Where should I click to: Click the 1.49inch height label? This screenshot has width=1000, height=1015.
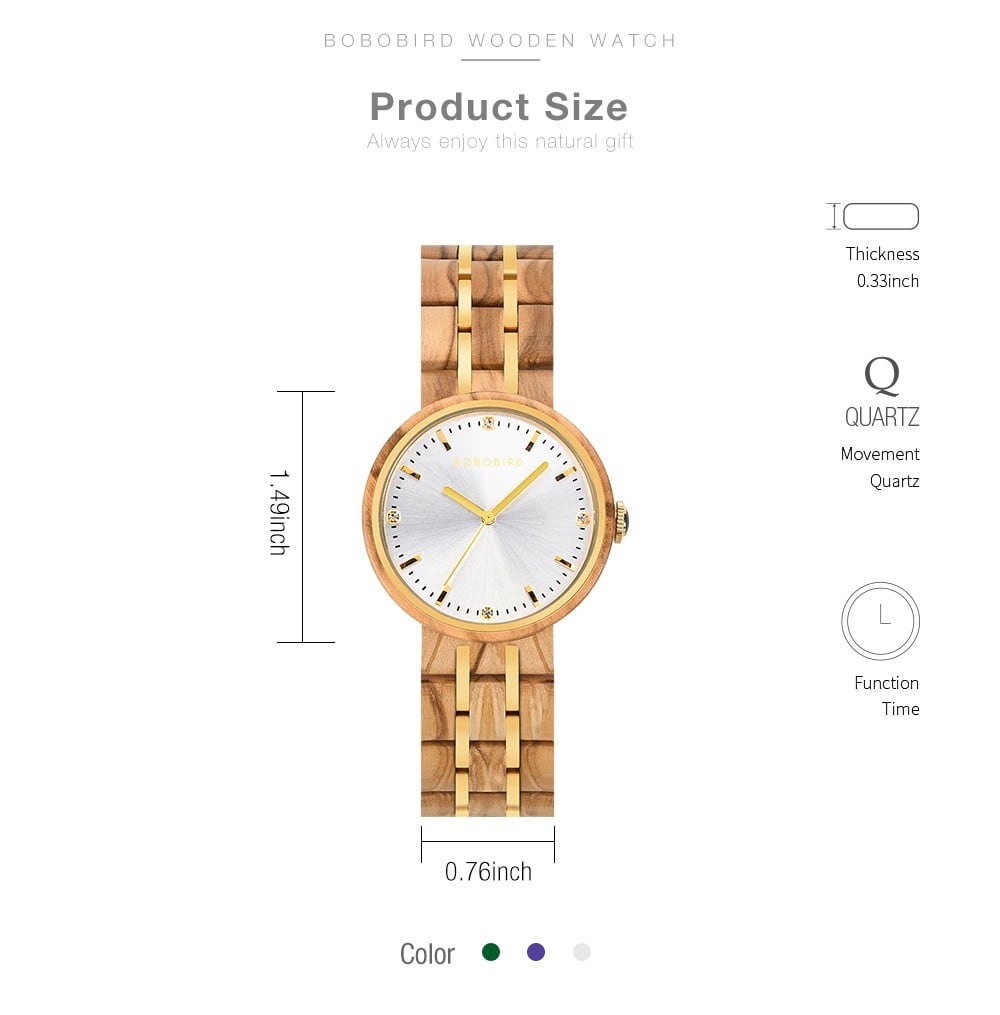tap(279, 513)
